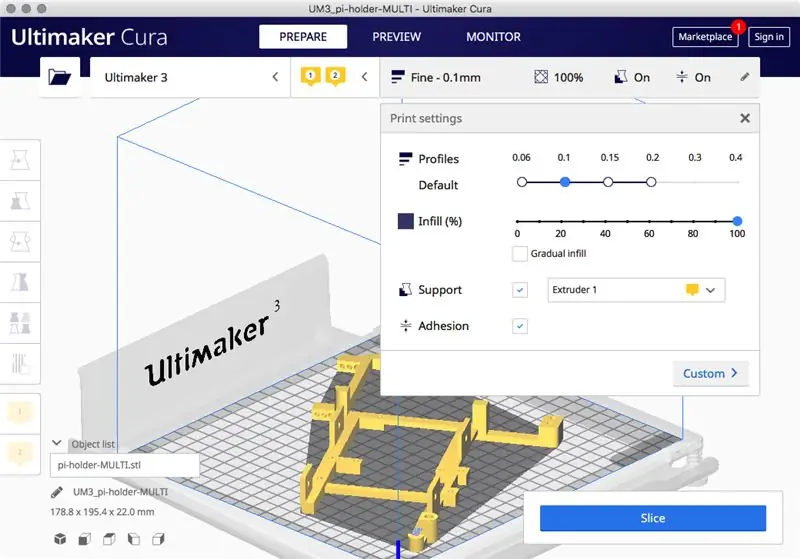Click the Infill color square
The height and width of the screenshot is (559, 800).
(x=406, y=221)
